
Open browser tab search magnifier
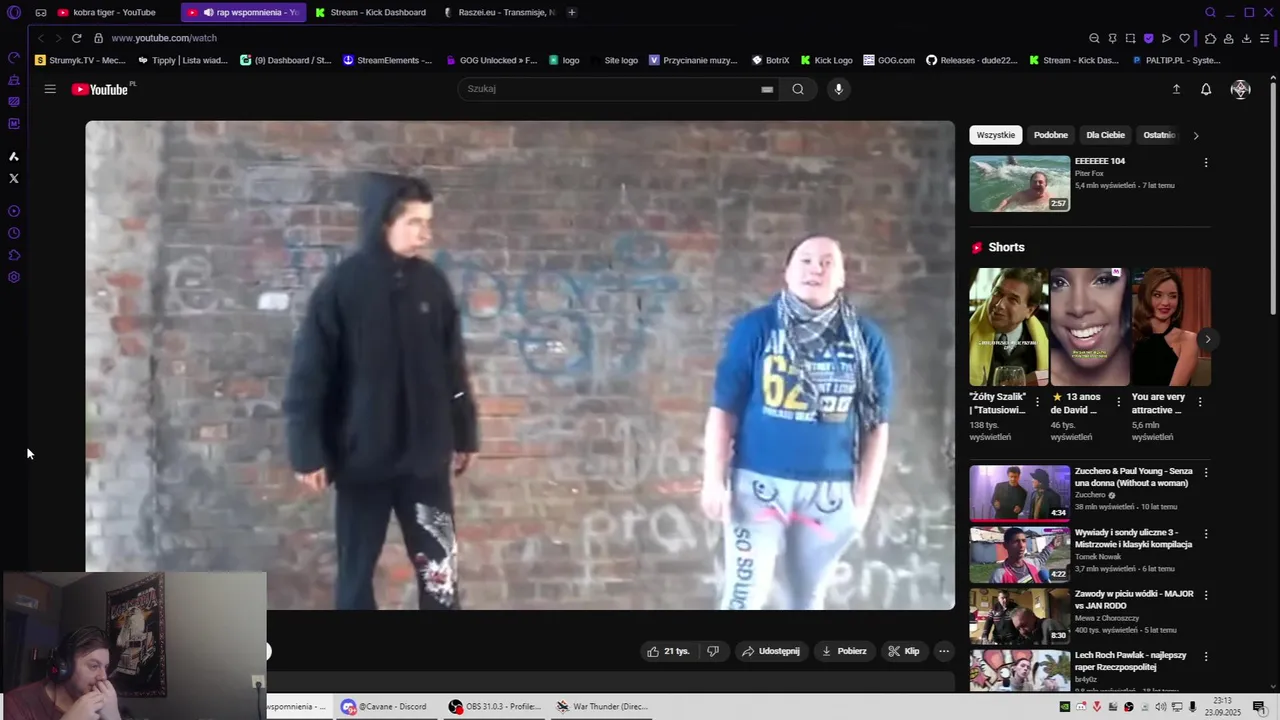click(1210, 12)
